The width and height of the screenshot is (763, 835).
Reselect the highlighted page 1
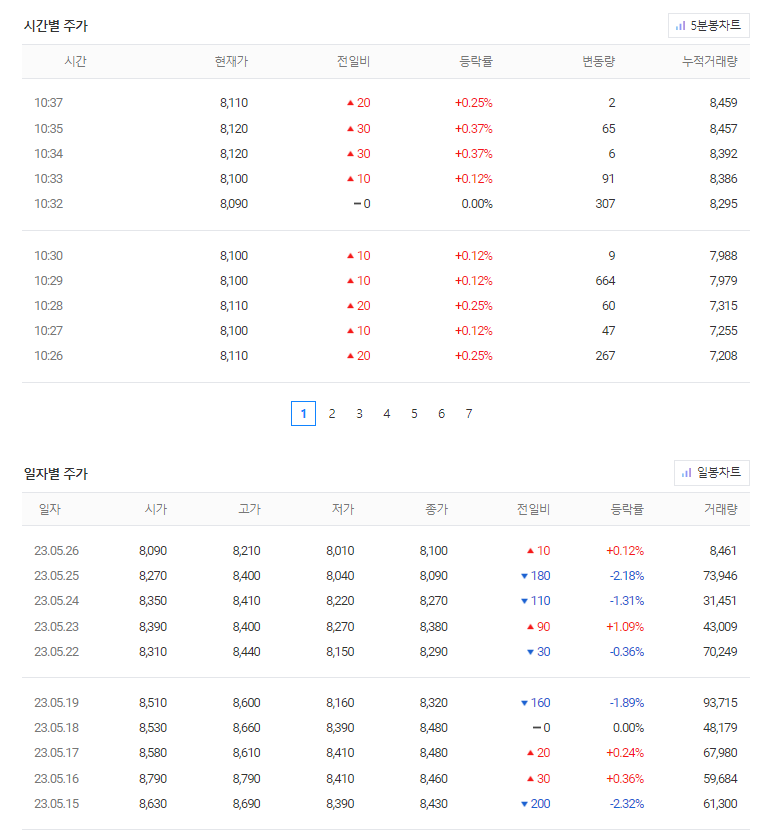[303, 413]
